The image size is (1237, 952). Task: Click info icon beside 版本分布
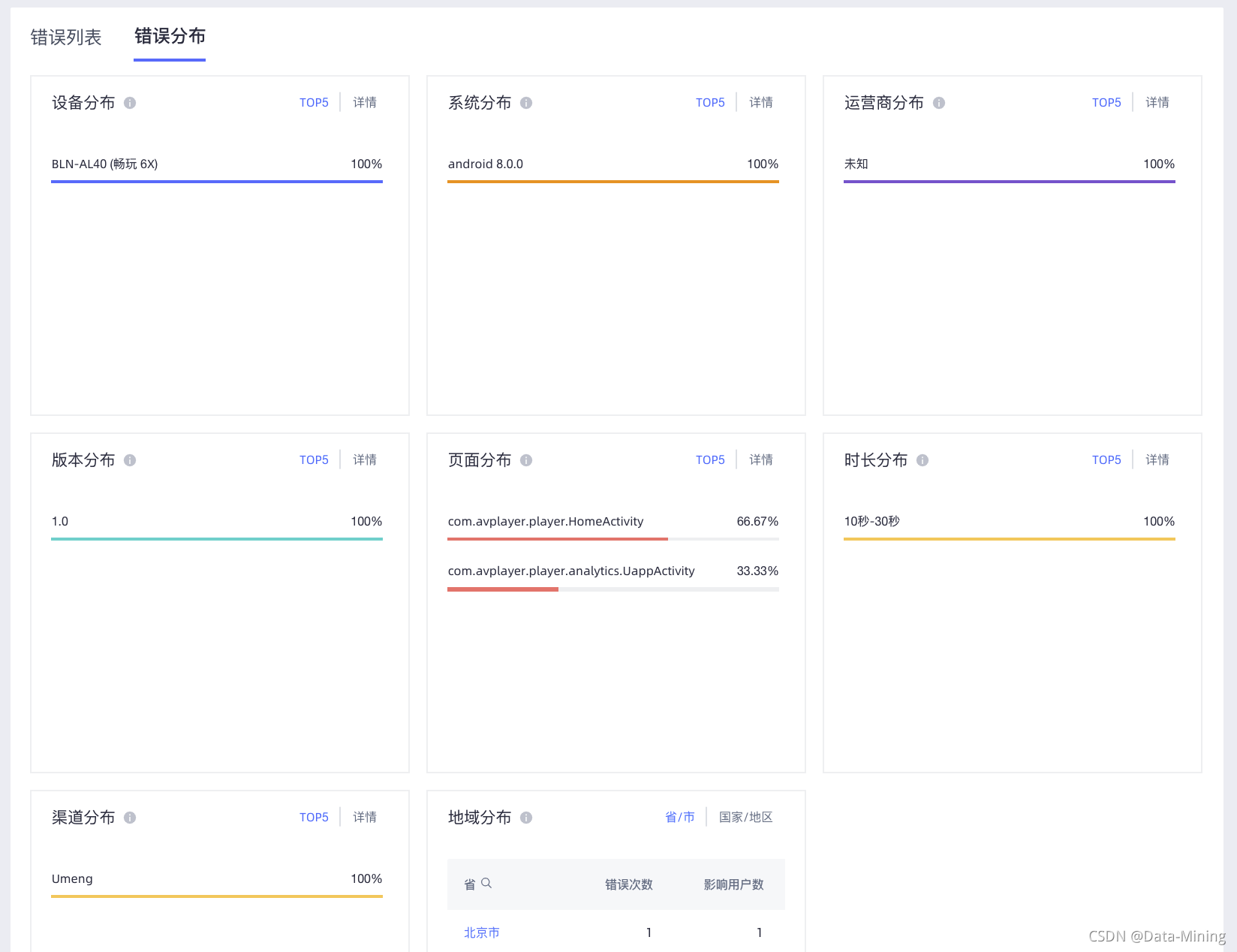[130, 460]
